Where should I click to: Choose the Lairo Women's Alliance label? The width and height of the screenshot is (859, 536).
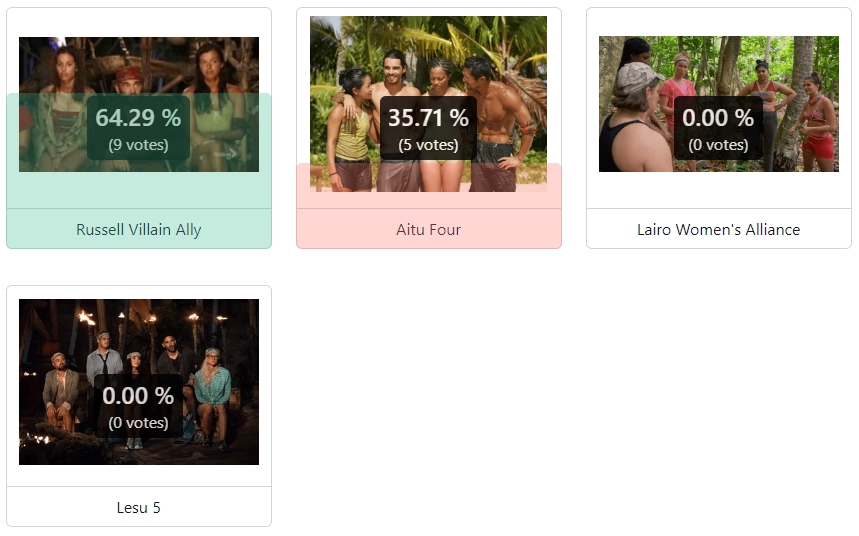point(718,229)
